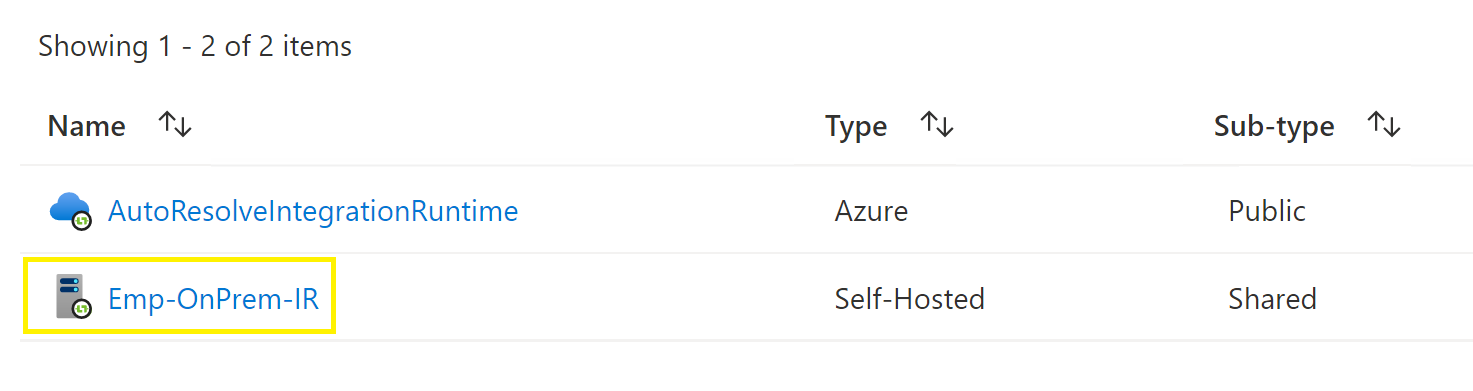Select the Azure type cell
The image size is (1473, 391).
click(x=871, y=211)
